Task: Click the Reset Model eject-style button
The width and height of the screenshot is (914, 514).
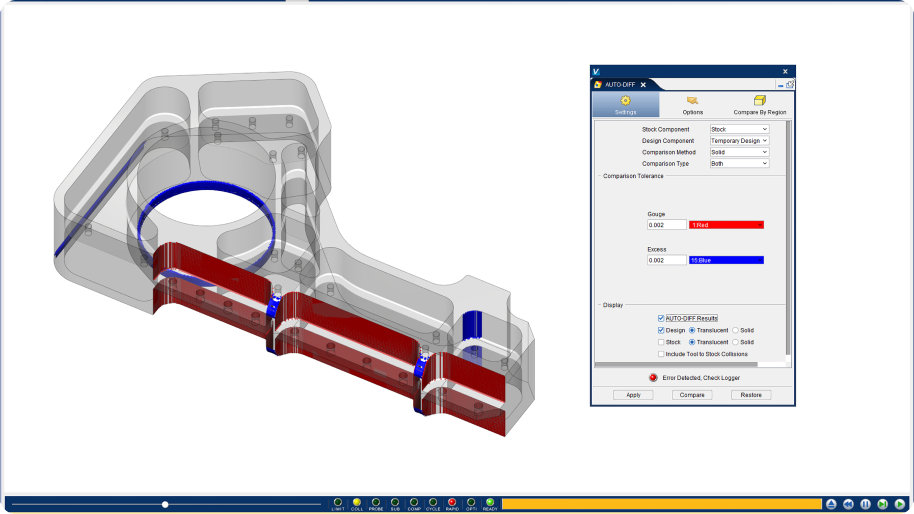Action: click(831, 504)
